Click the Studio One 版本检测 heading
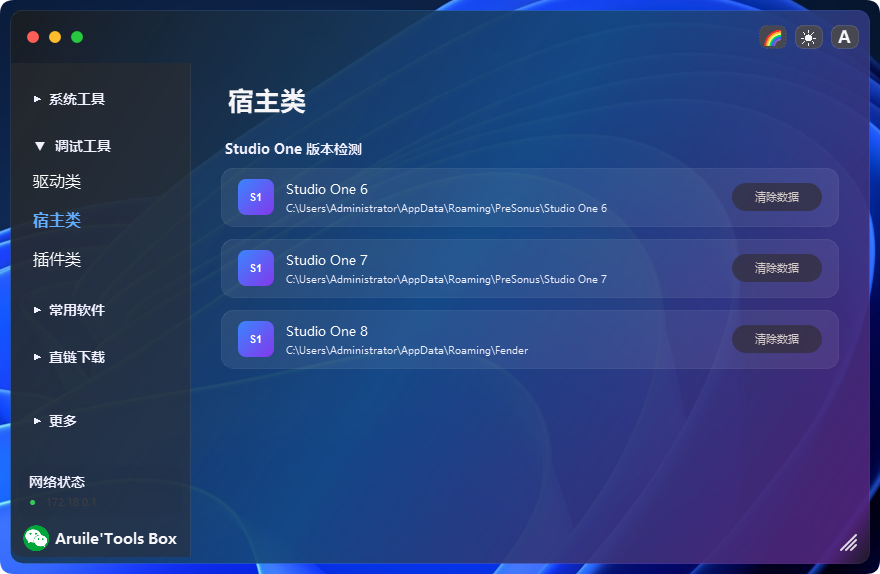 click(x=293, y=149)
